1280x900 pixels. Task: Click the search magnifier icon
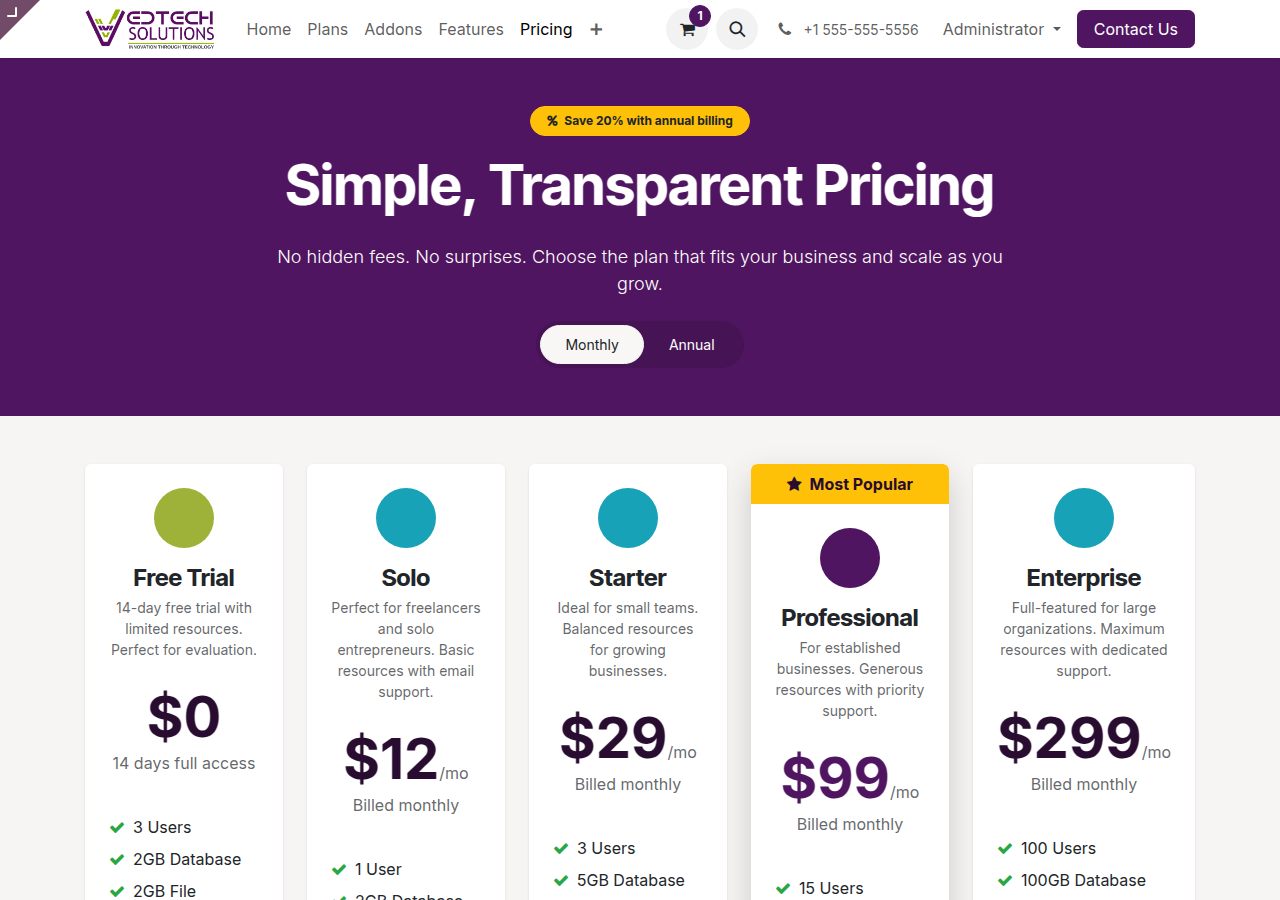pyautogui.click(x=737, y=29)
